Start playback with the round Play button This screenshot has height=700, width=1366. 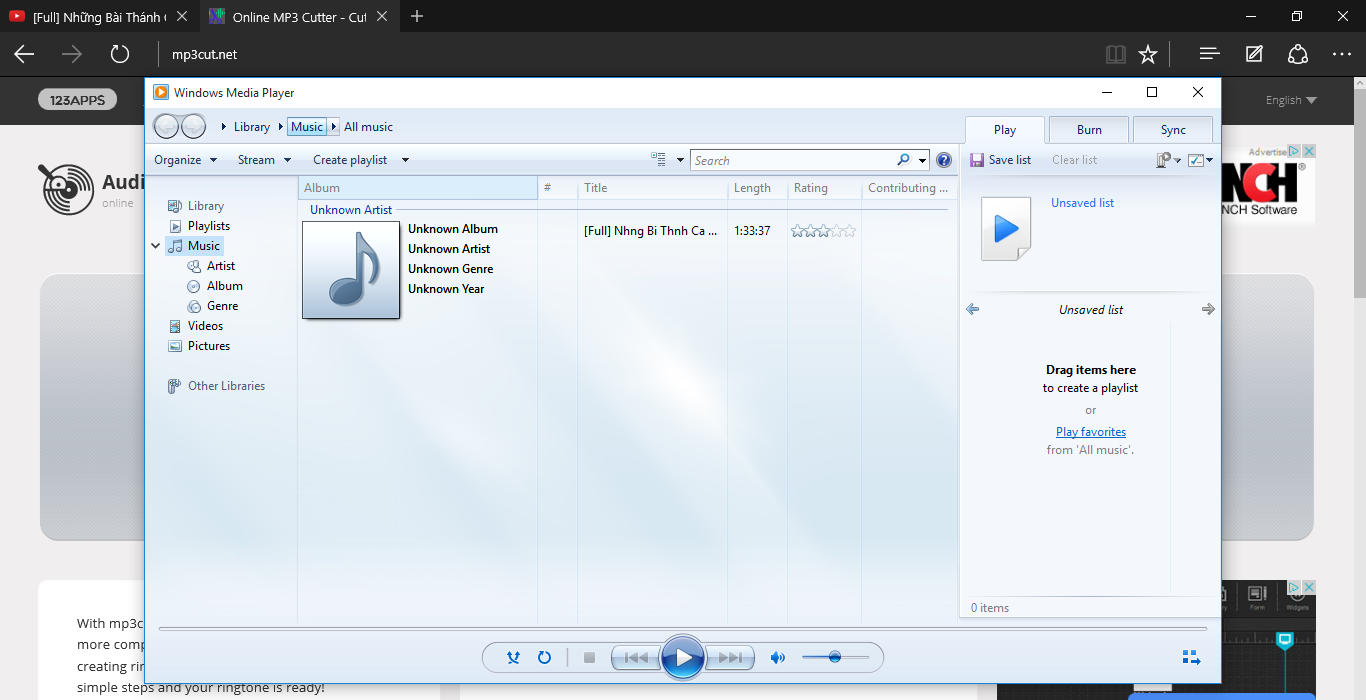tap(683, 657)
